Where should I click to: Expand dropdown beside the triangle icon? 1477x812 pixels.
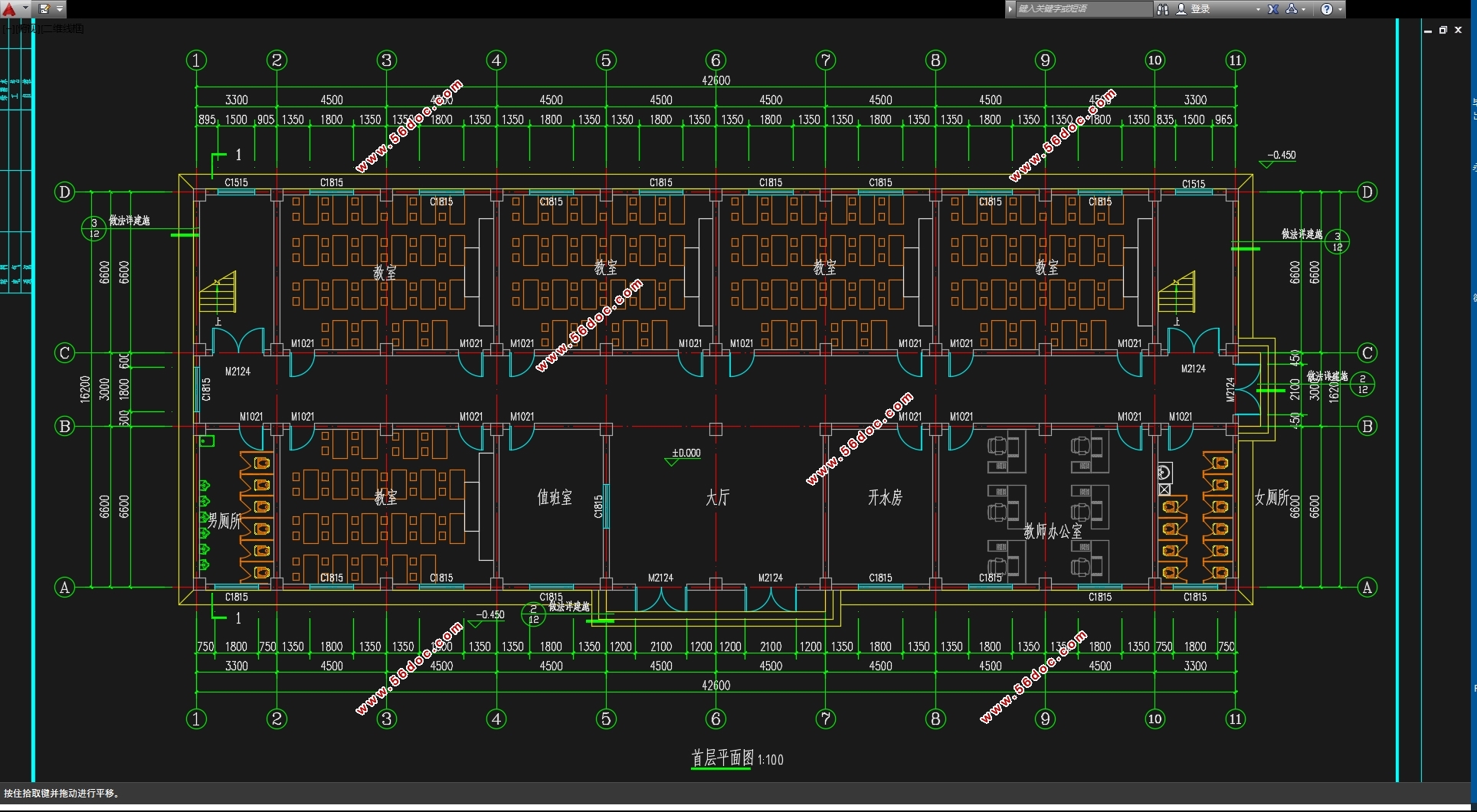[1303, 9]
